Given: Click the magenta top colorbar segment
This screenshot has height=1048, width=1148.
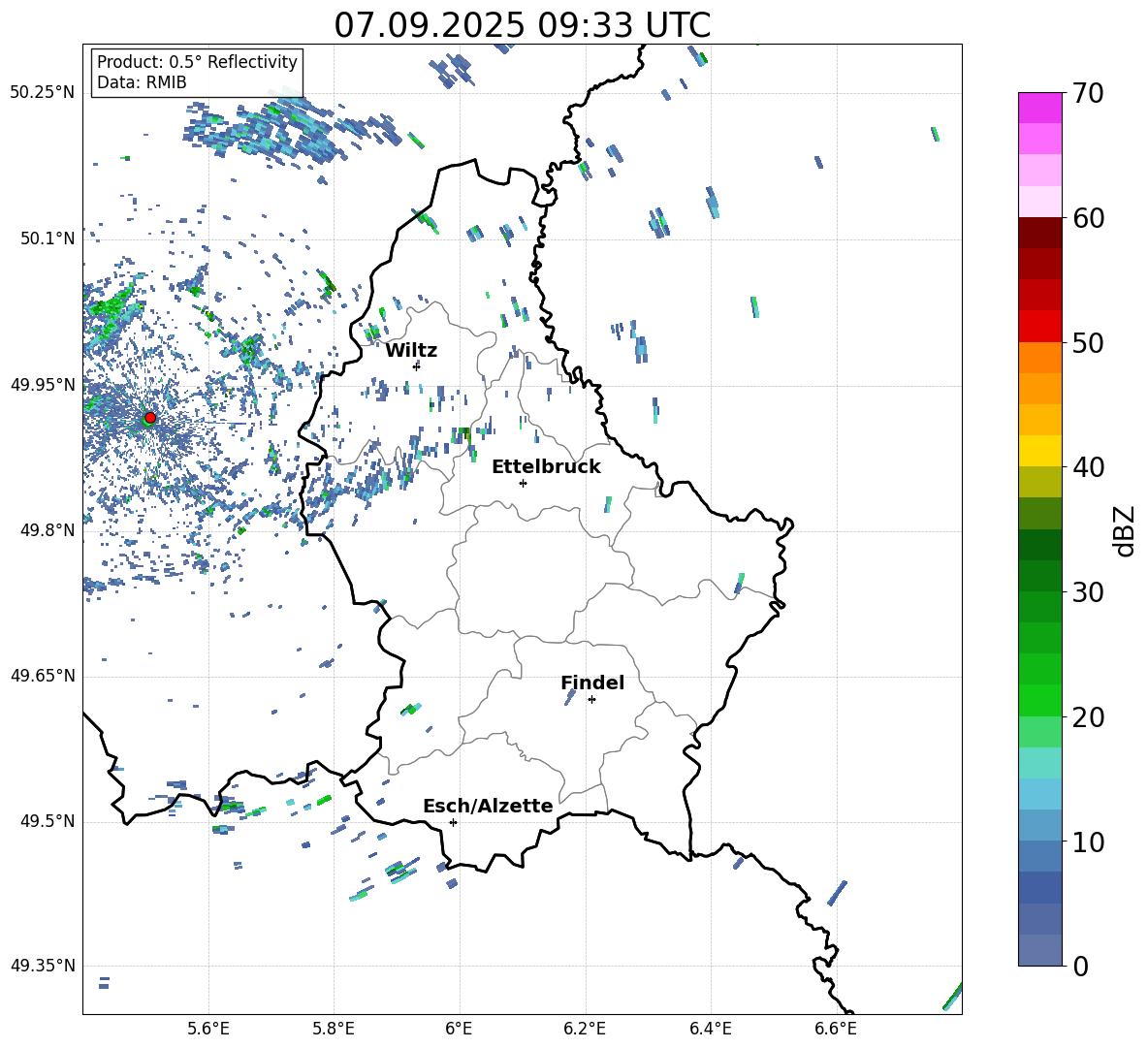Looking at the screenshot, I should (x=1039, y=108).
